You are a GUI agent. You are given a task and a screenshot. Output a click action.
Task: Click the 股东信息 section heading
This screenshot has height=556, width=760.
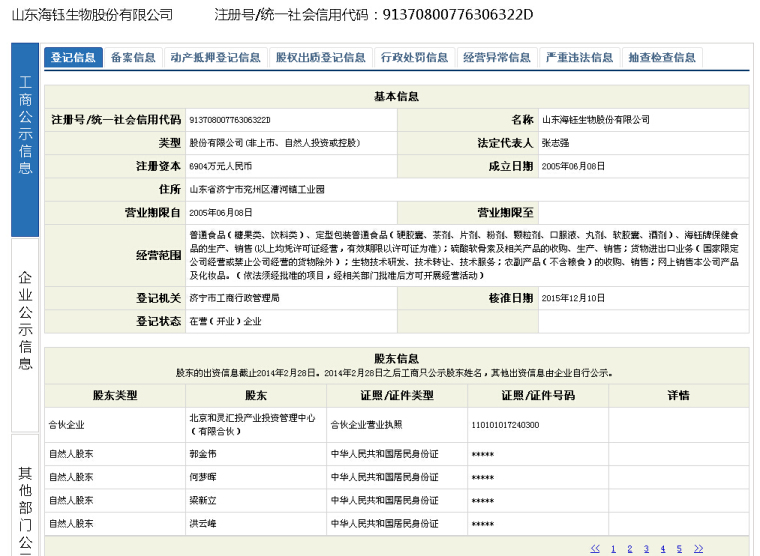tap(396, 359)
